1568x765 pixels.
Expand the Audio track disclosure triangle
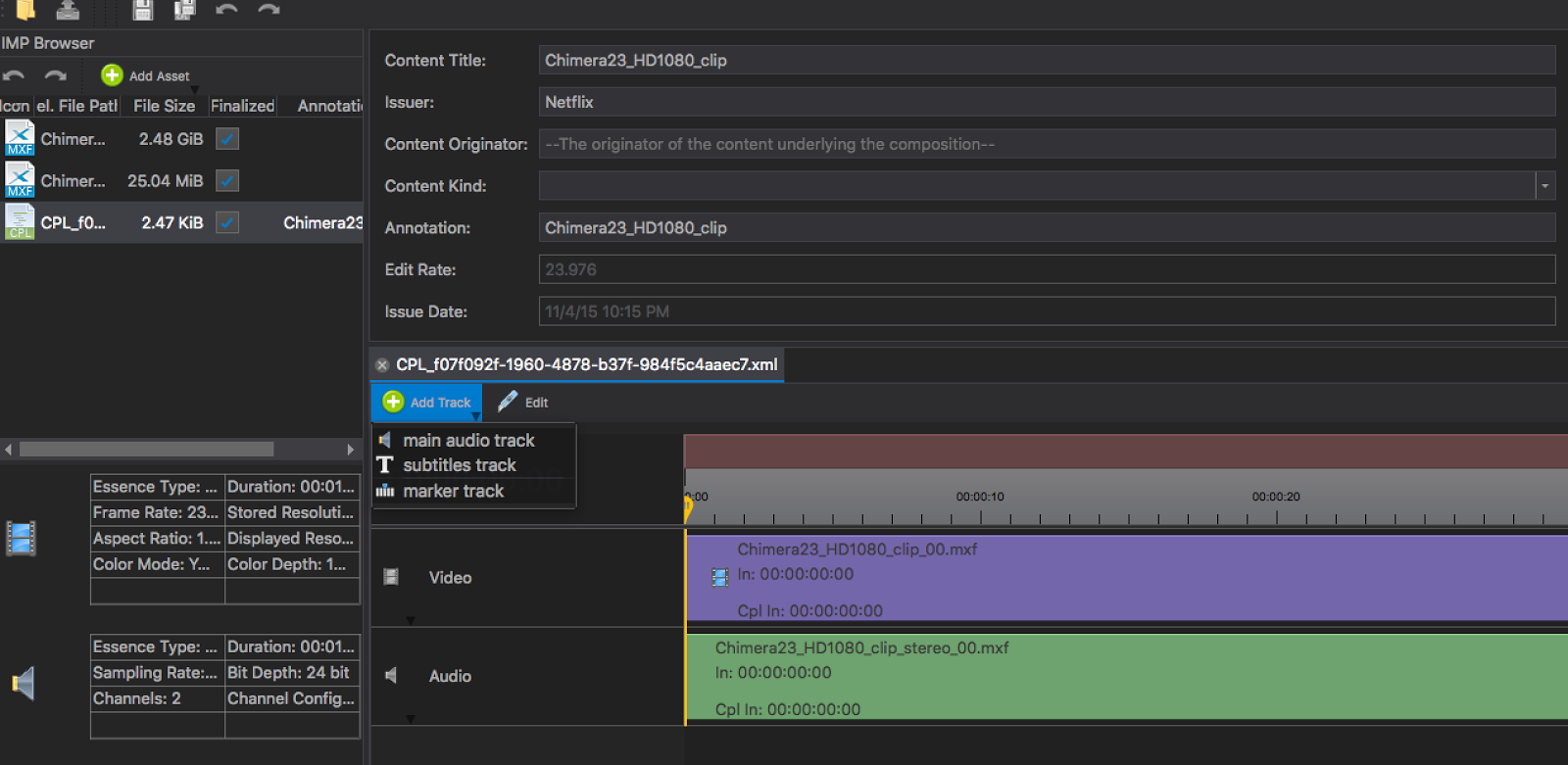(x=411, y=718)
